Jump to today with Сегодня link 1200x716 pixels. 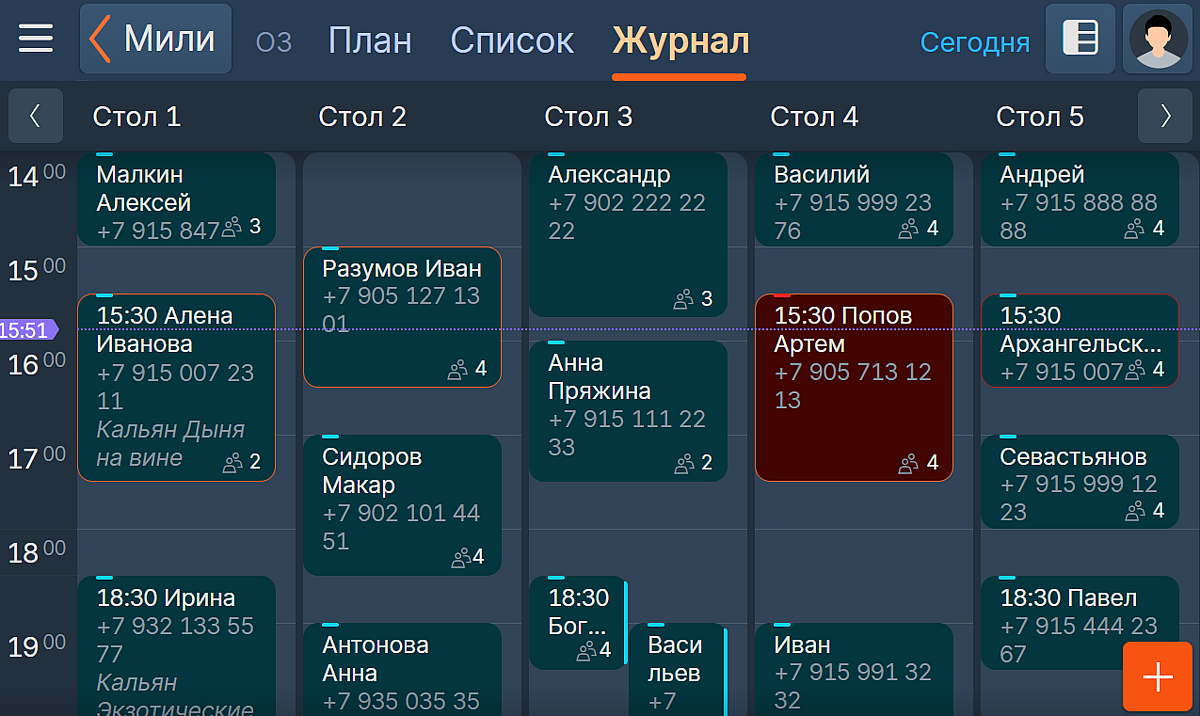974,42
